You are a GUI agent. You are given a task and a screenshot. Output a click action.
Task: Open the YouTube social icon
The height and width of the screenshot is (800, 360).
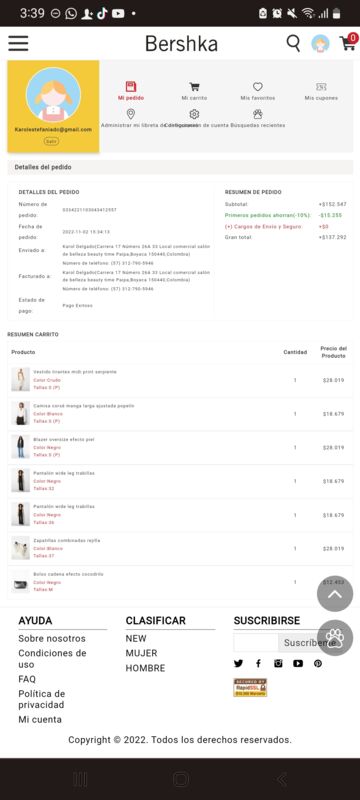pyautogui.click(x=298, y=663)
